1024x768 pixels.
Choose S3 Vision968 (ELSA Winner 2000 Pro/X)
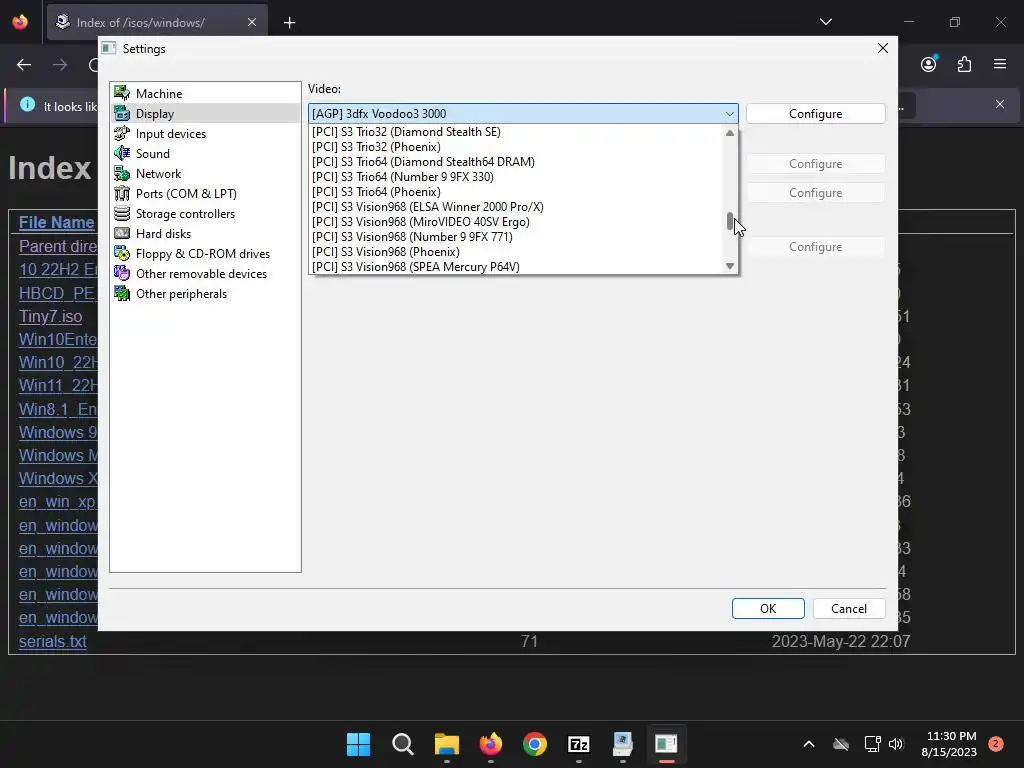click(516, 207)
